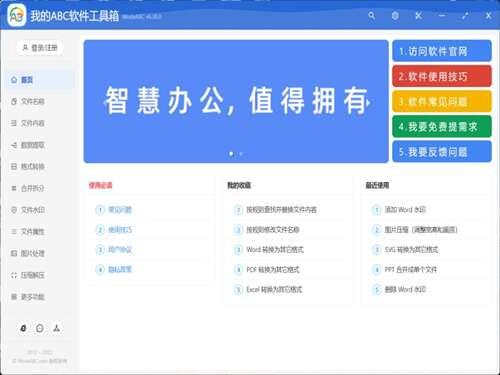Click the 我的收藏 section heading

coord(239,185)
